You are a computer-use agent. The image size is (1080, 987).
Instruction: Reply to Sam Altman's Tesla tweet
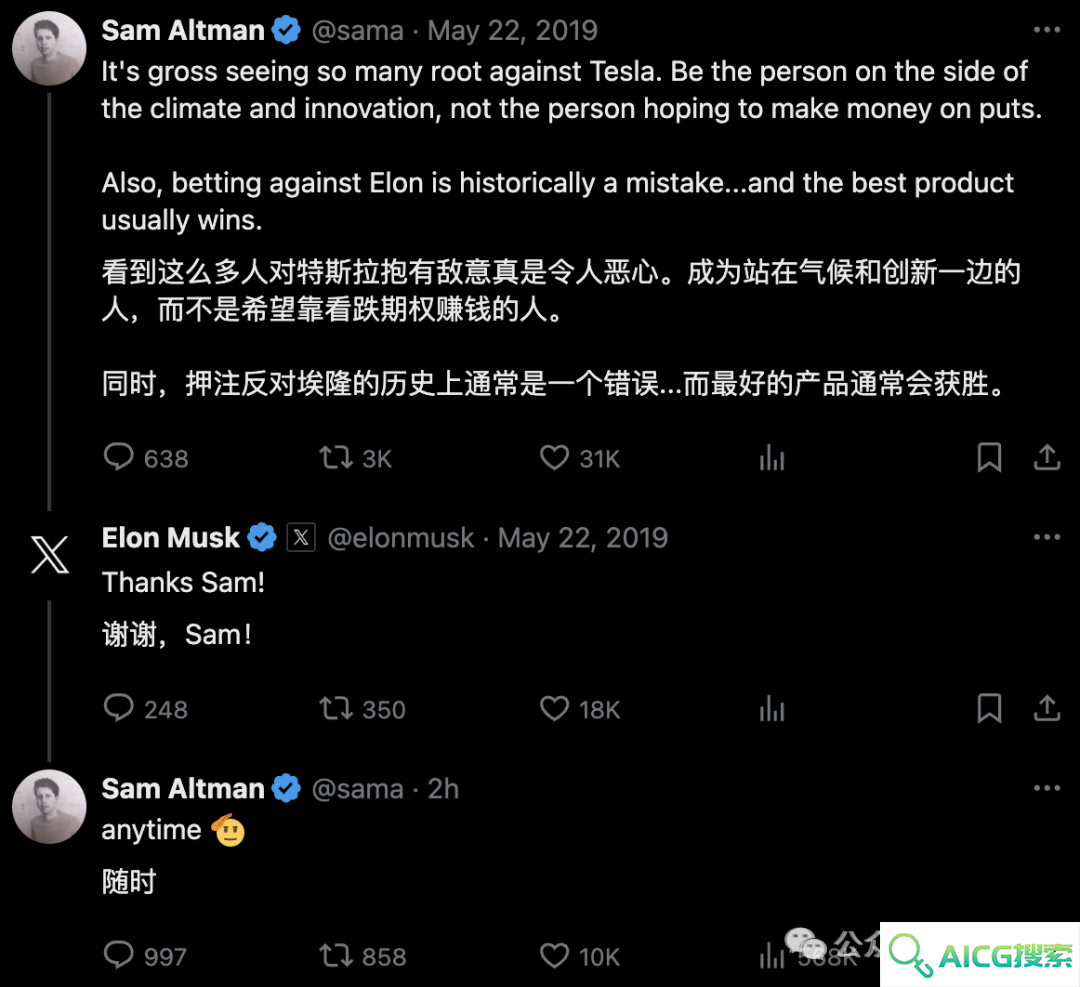(x=118, y=457)
